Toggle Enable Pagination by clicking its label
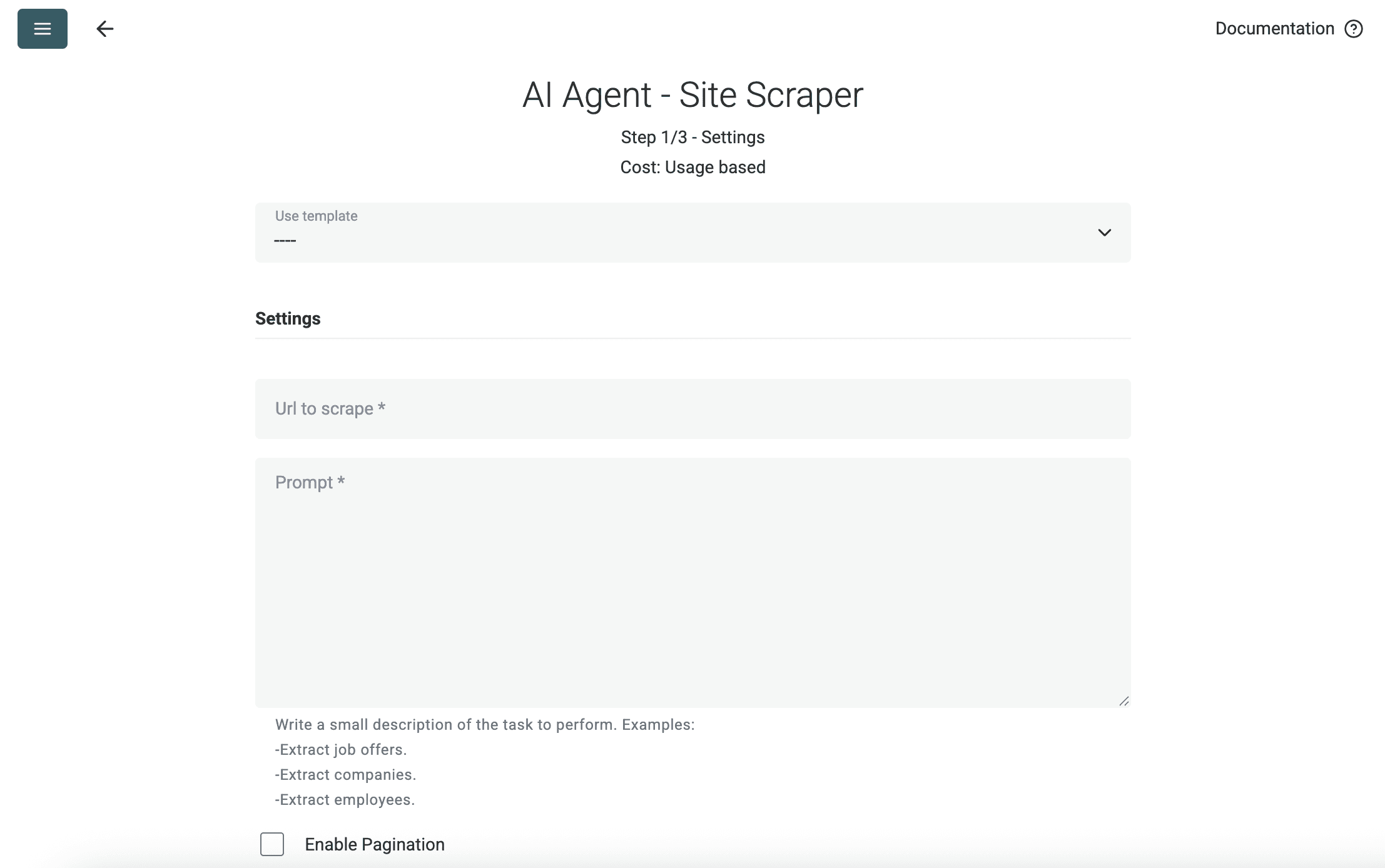 pyautogui.click(x=374, y=844)
